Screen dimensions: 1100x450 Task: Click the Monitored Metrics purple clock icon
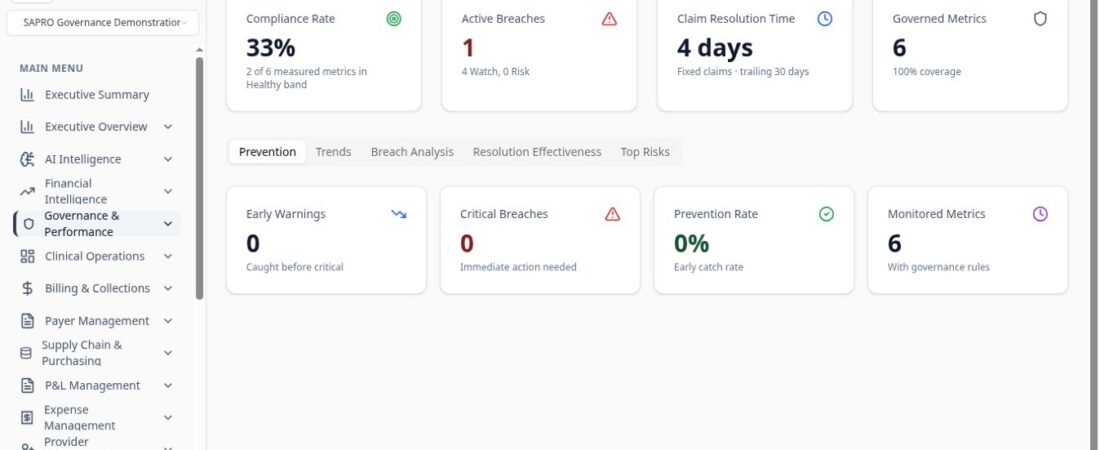1040,214
